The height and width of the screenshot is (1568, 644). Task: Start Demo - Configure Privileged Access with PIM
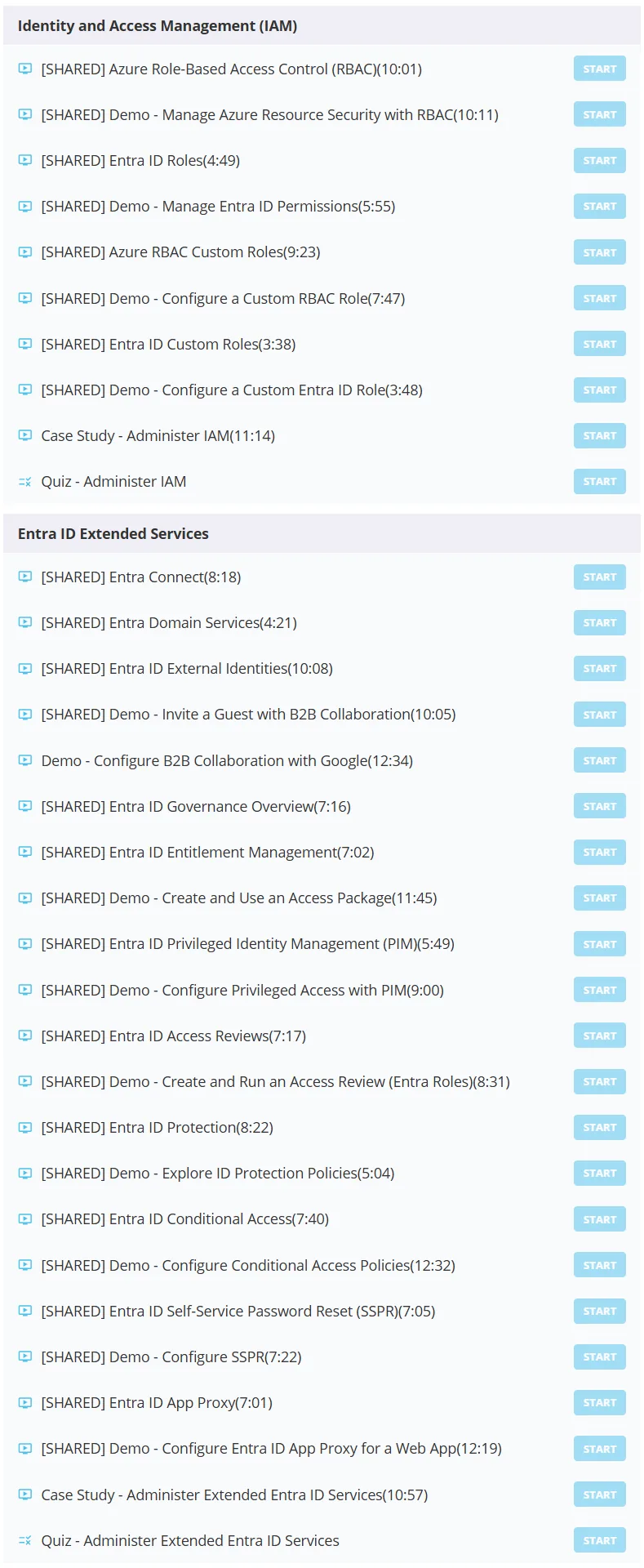point(600,990)
